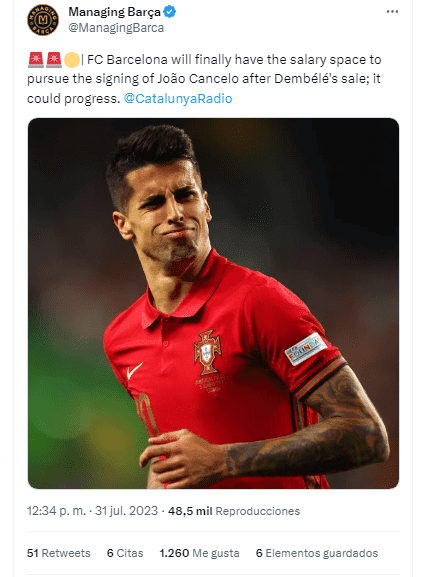Screen dimensions: 430x577
Task: Click the yellow circle emoji
Action: point(72,60)
